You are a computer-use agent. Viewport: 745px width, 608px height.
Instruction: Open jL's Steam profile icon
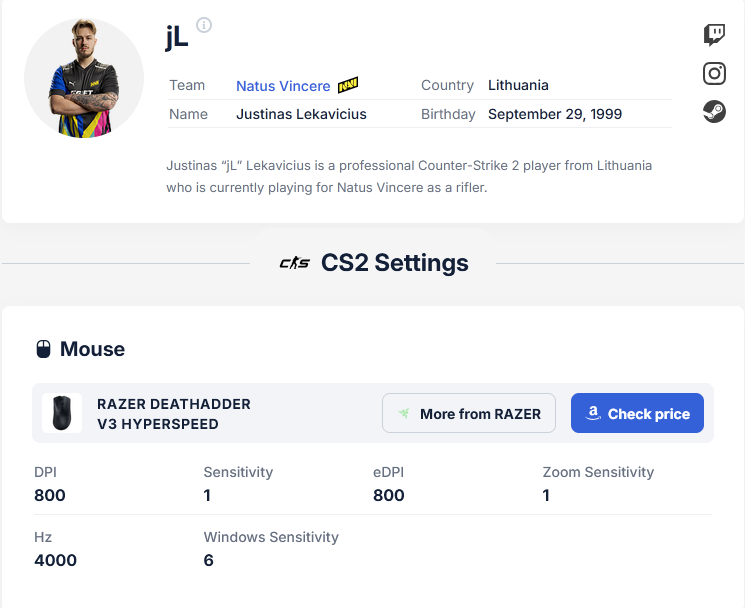714,112
